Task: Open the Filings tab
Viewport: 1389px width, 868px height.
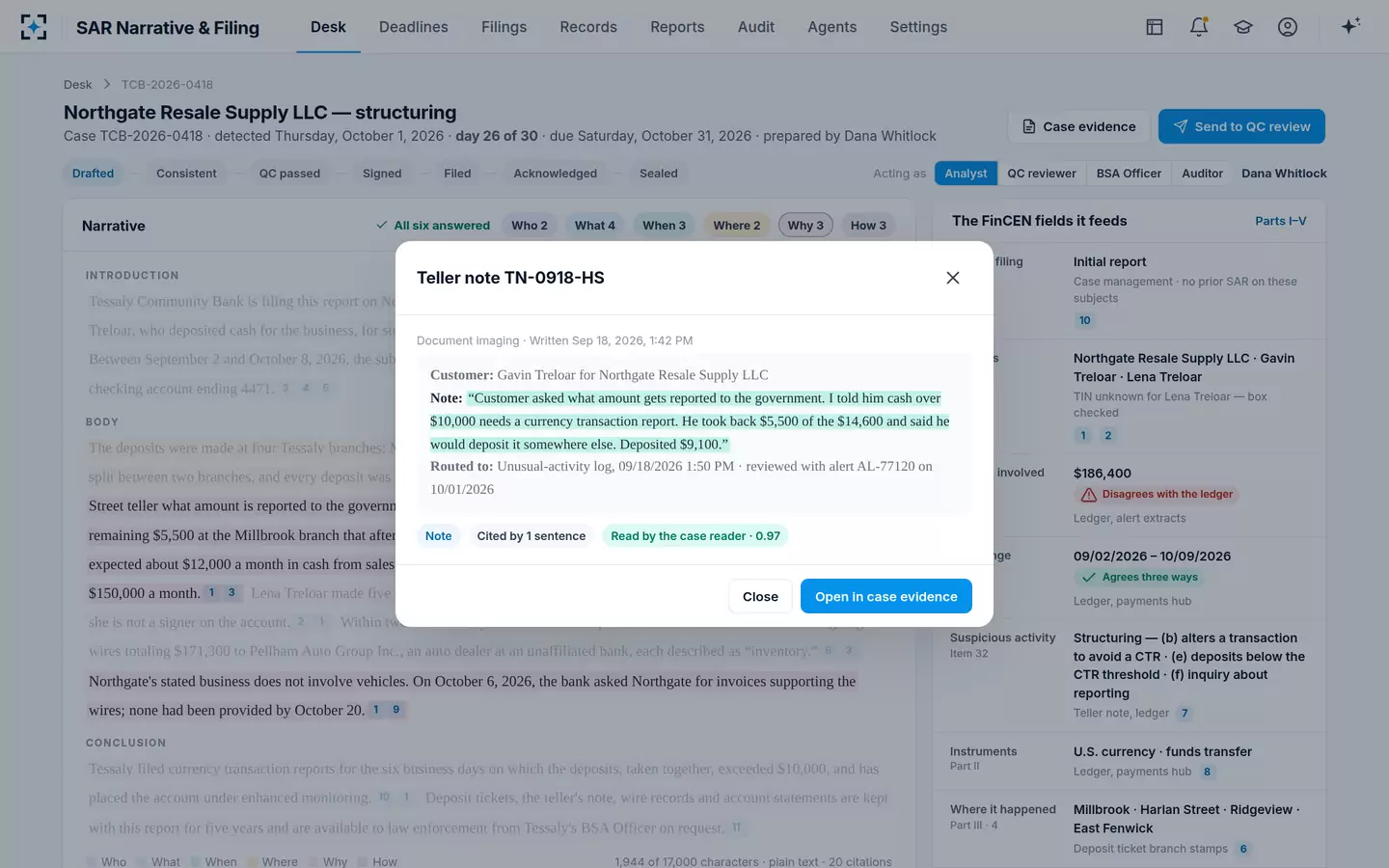Action: [x=504, y=27]
